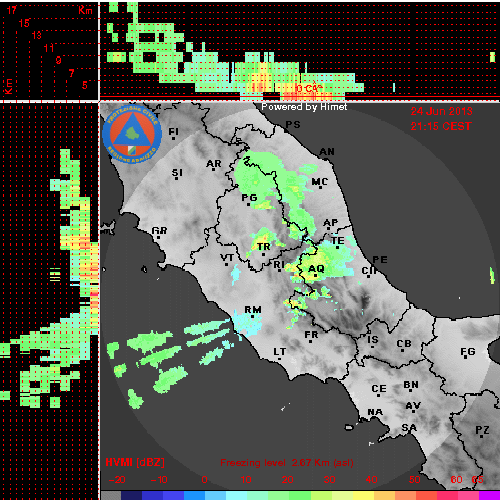Pick the 40 dBZ scale value
The width and height of the screenshot is (500, 500).
pos(371,480)
